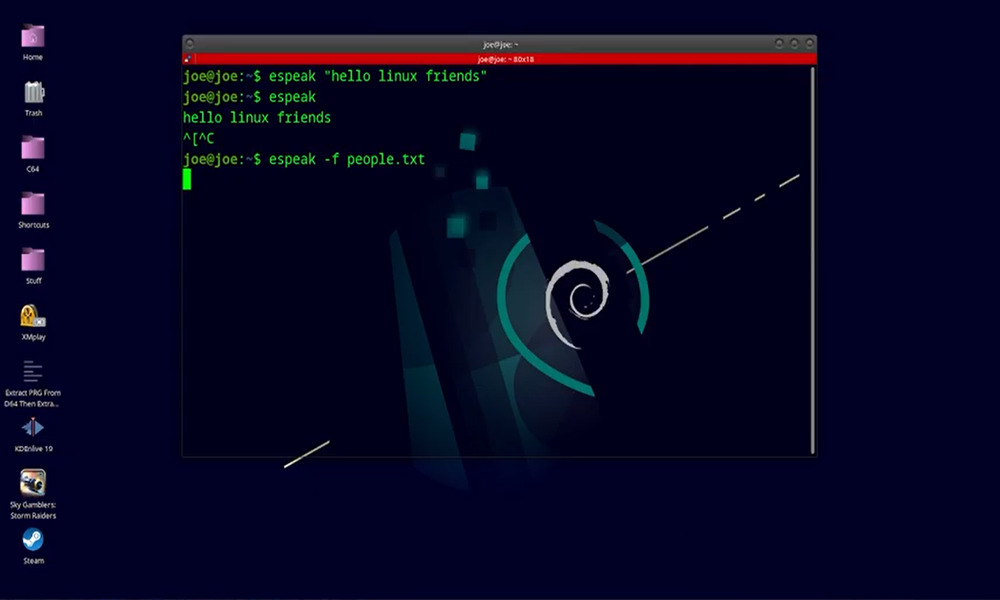Open the Home folder desktop icon
Screen dimensions: 1000x600
coord(33,38)
